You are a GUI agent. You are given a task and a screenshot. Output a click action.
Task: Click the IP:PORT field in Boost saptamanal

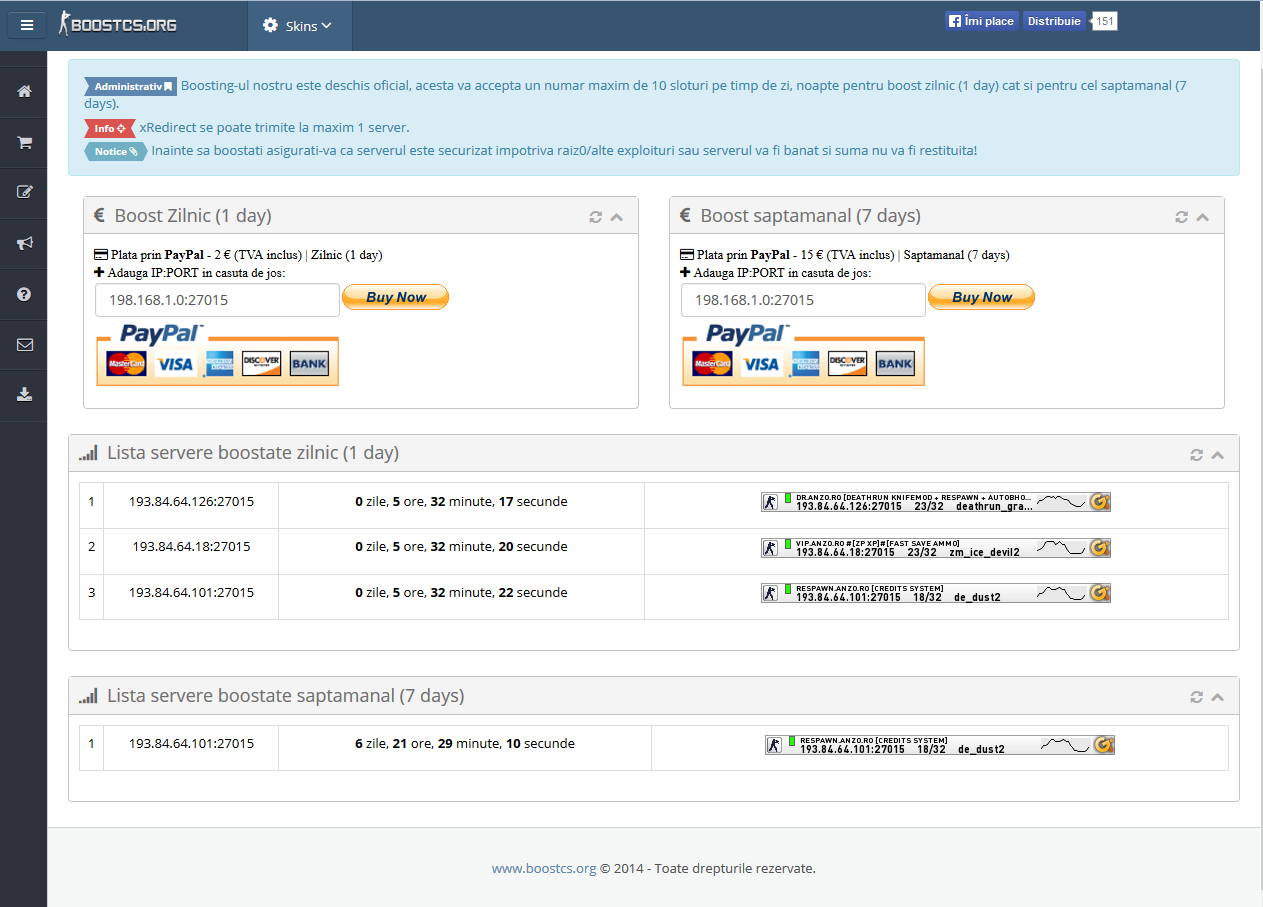803,300
